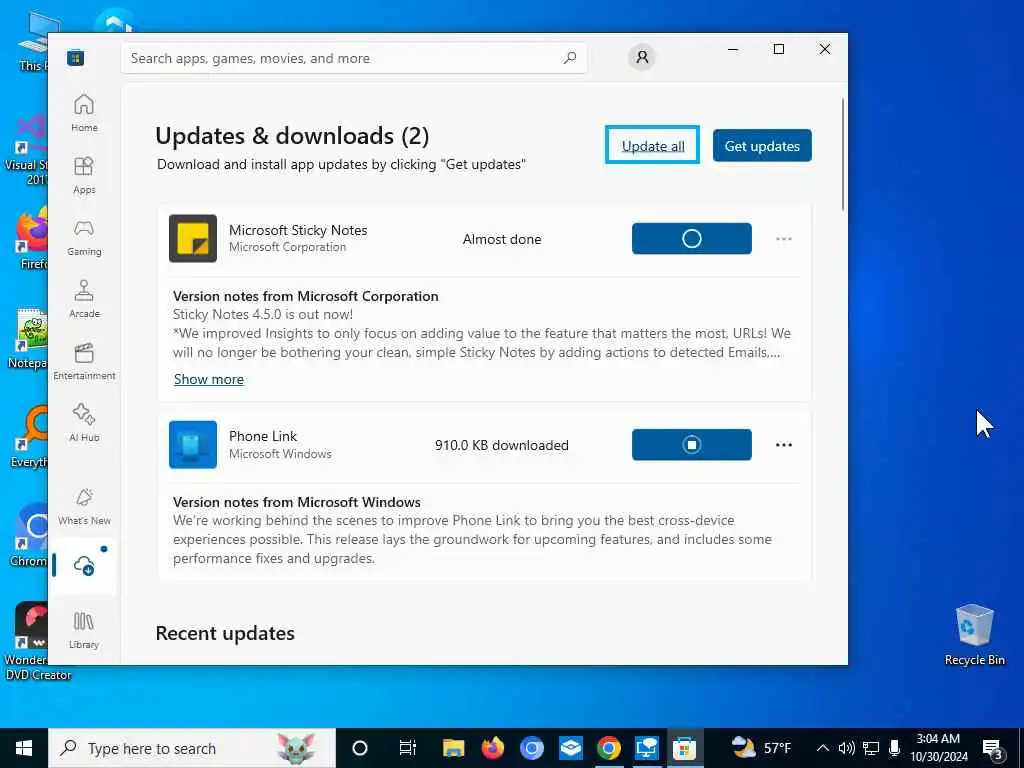Click the Microsoft Sticky Notes title
Image resolution: width=1024 pixels, height=768 pixels.
pyautogui.click(x=298, y=230)
